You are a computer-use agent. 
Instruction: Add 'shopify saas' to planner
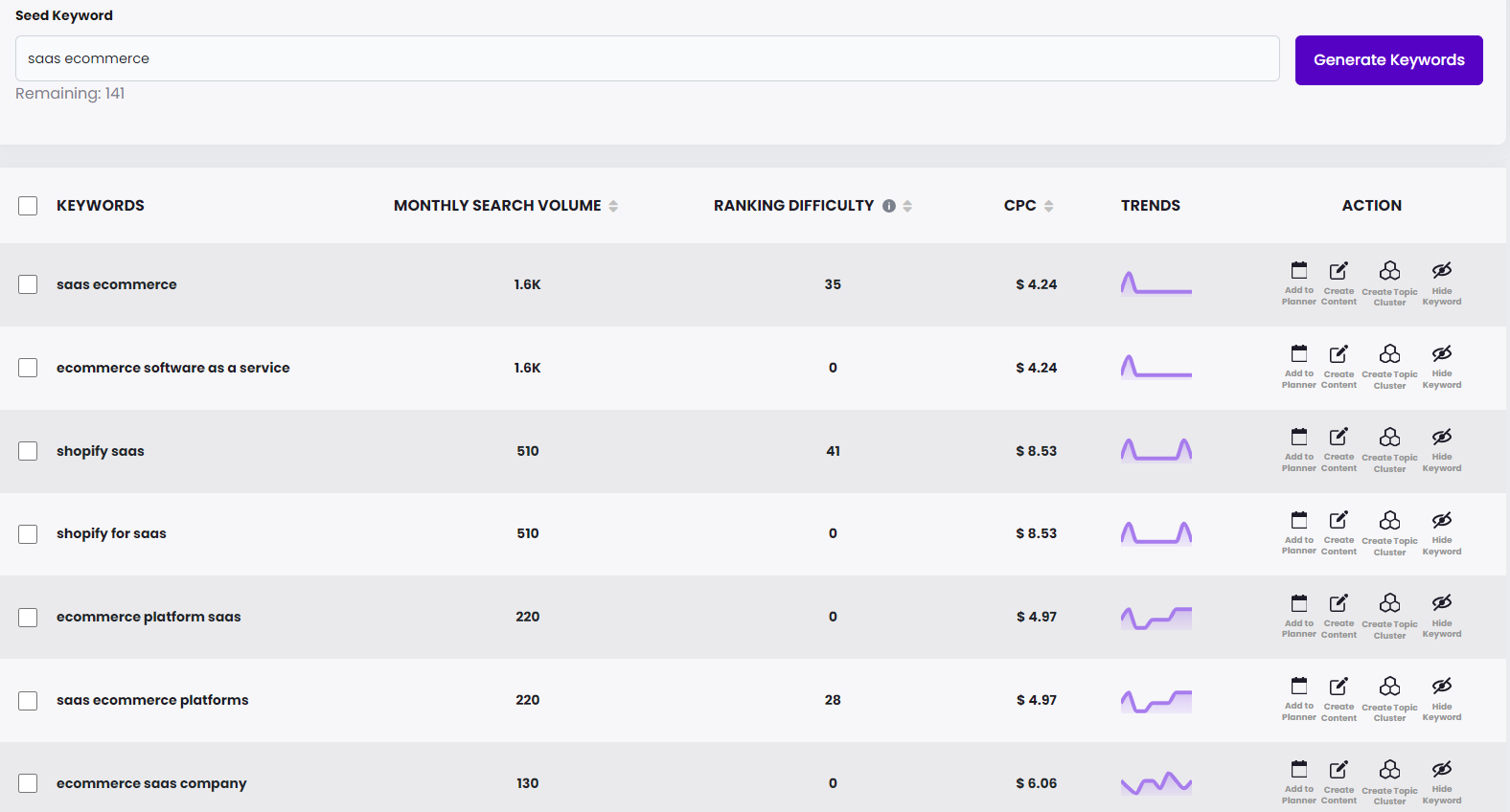pos(1299,450)
